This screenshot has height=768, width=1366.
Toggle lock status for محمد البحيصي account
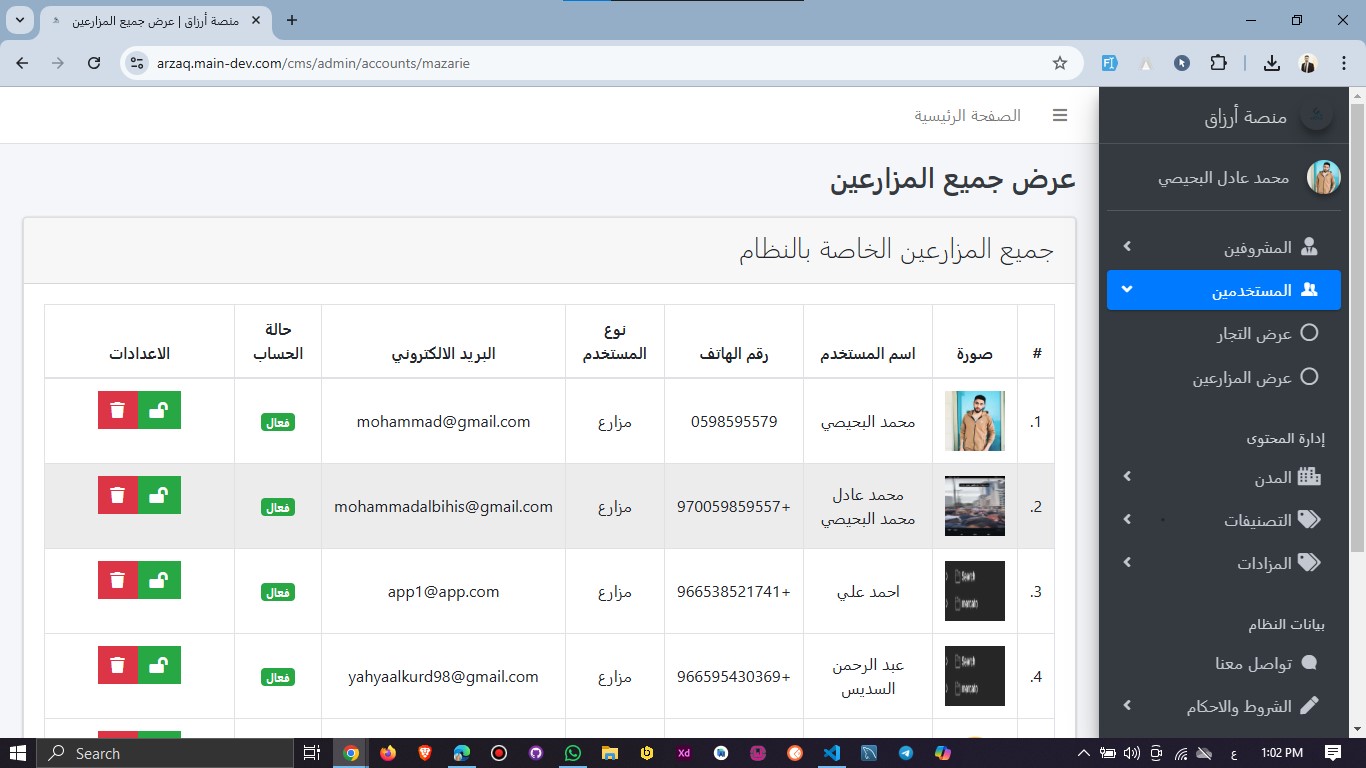[159, 410]
